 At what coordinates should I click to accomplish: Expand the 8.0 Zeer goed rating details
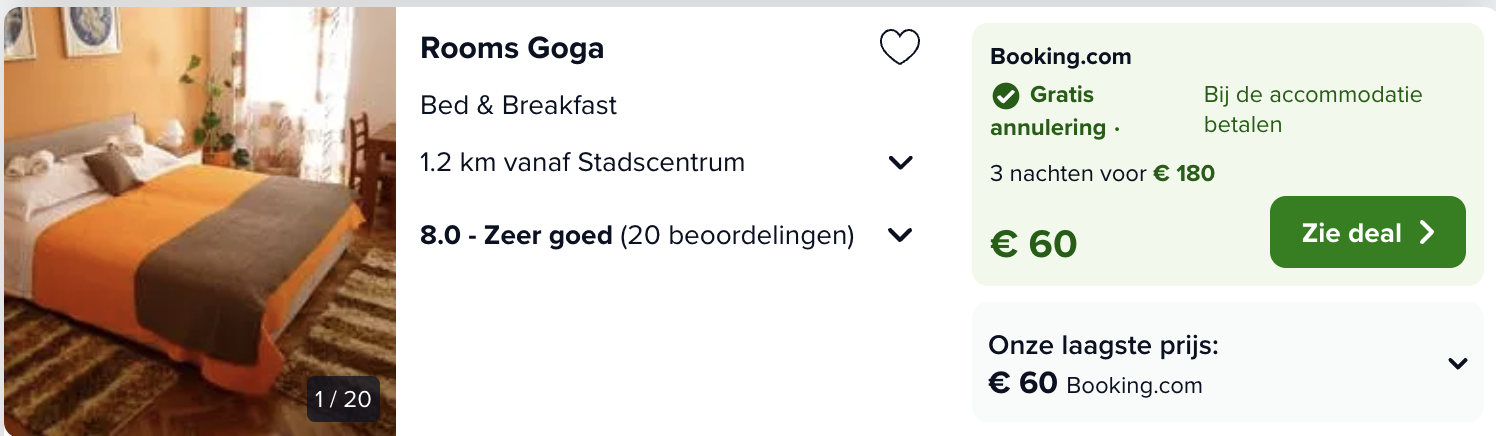pyautogui.click(x=901, y=235)
